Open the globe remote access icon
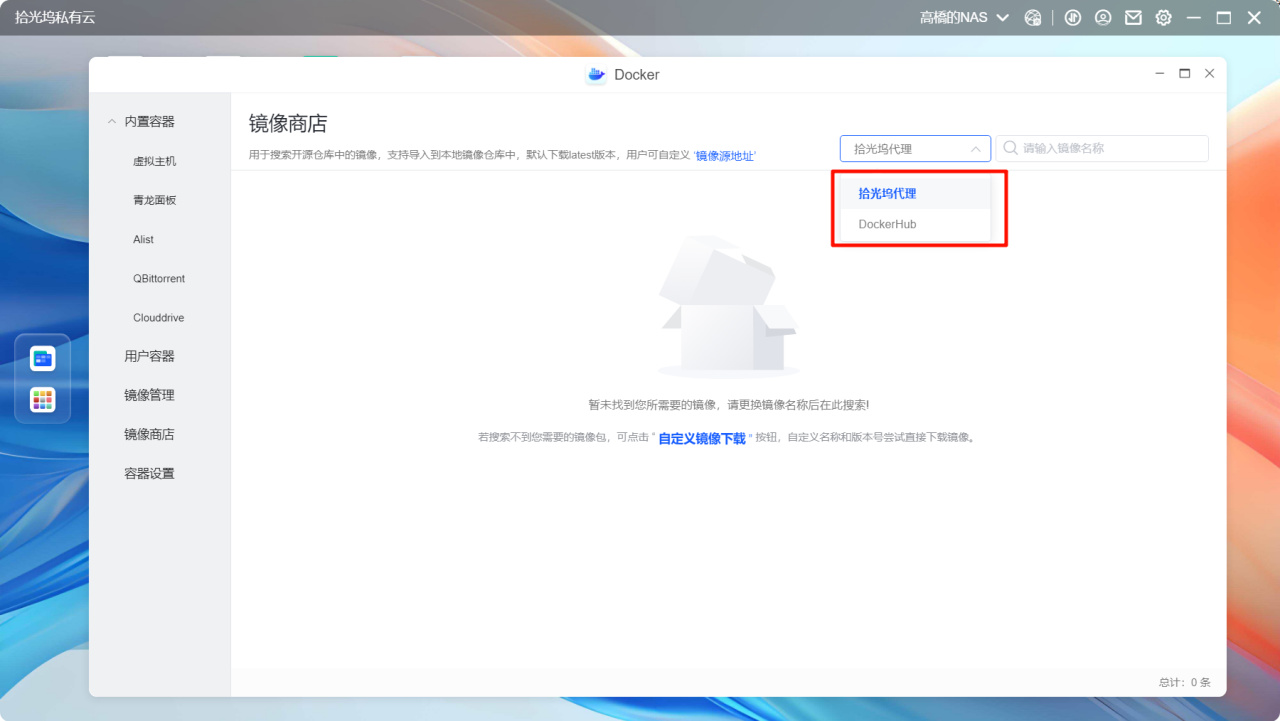Screen dimensions: 1280x721 1033,18
